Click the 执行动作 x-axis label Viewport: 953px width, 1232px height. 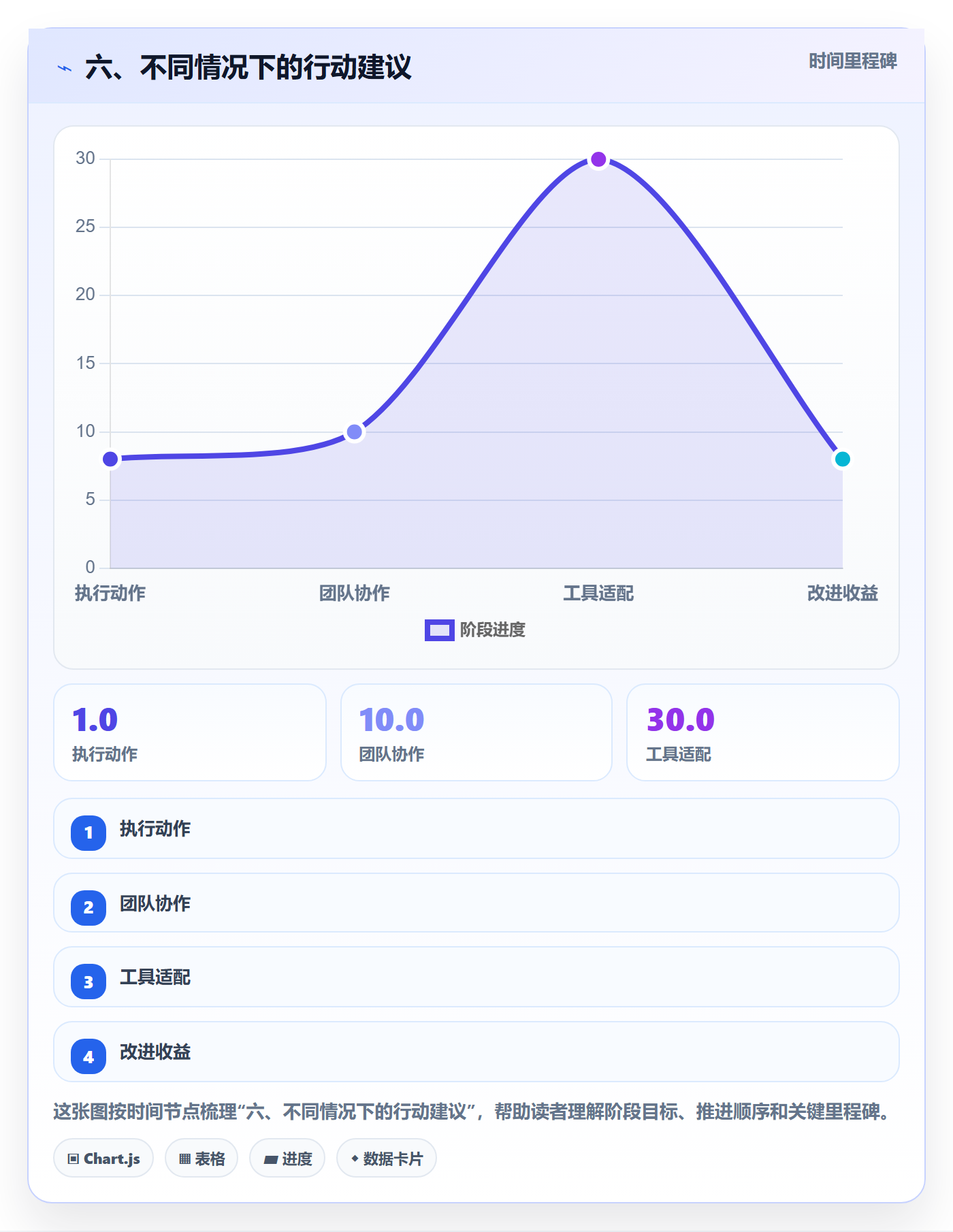pyautogui.click(x=110, y=594)
